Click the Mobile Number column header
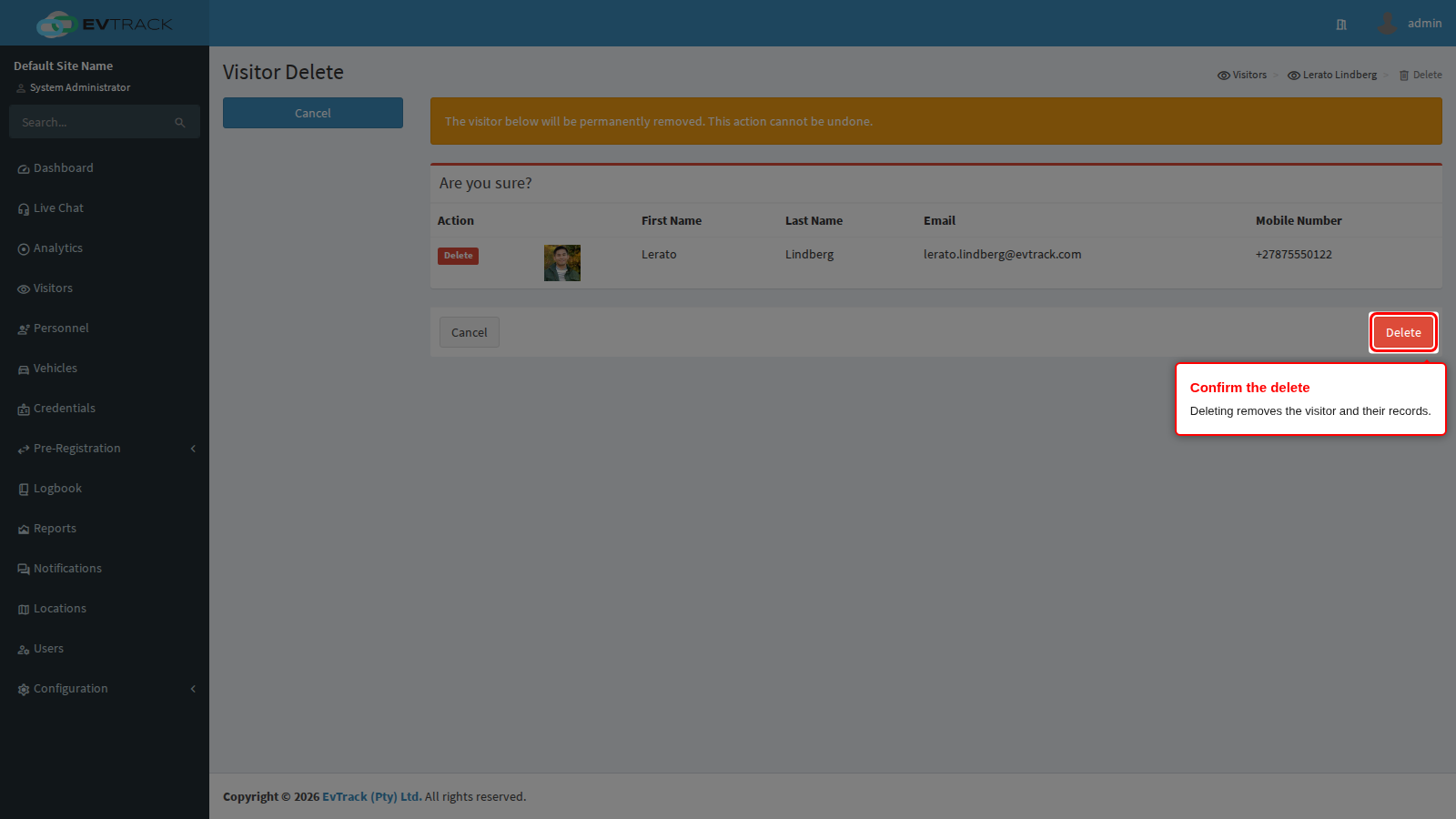This screenshot has height=819, width=1456. point(1299,220)
